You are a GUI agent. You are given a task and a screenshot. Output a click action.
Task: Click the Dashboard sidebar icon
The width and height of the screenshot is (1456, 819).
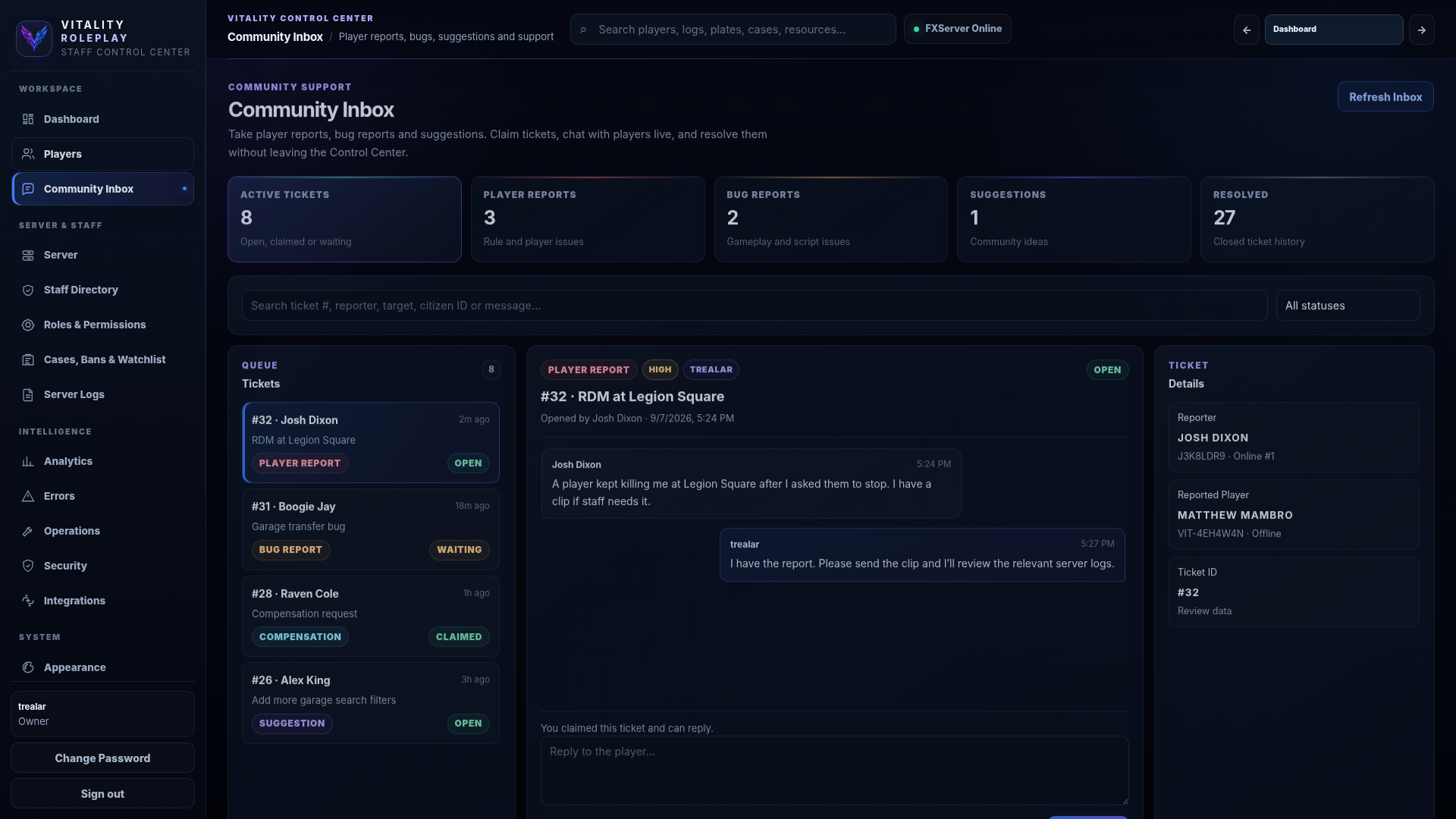[28, 119]
